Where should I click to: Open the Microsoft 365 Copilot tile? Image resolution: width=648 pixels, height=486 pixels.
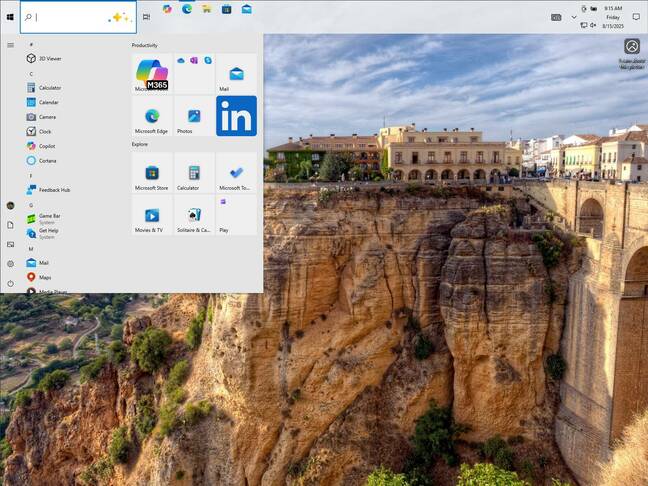152,74
